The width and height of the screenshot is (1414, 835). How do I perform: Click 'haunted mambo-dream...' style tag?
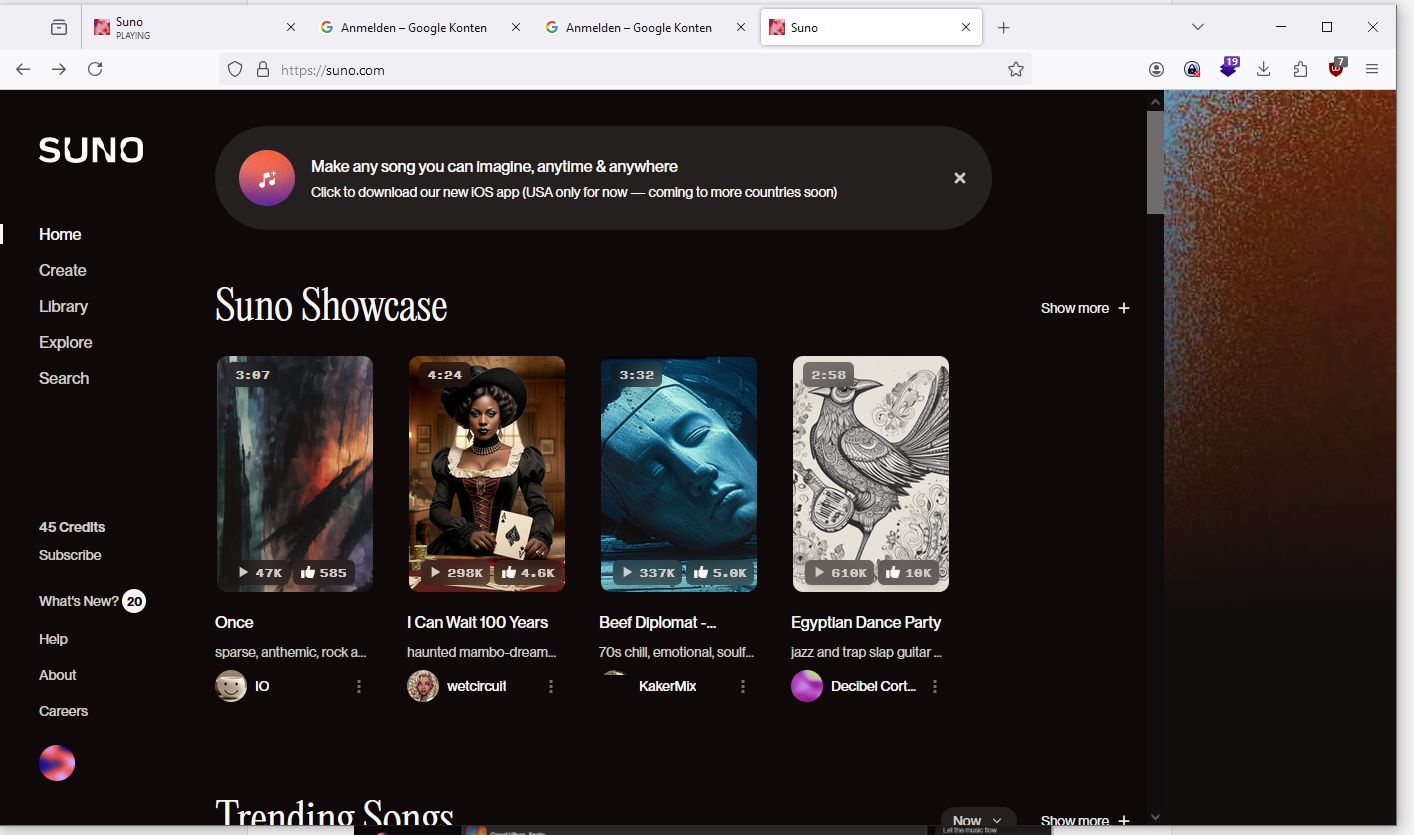coord(481,652)
